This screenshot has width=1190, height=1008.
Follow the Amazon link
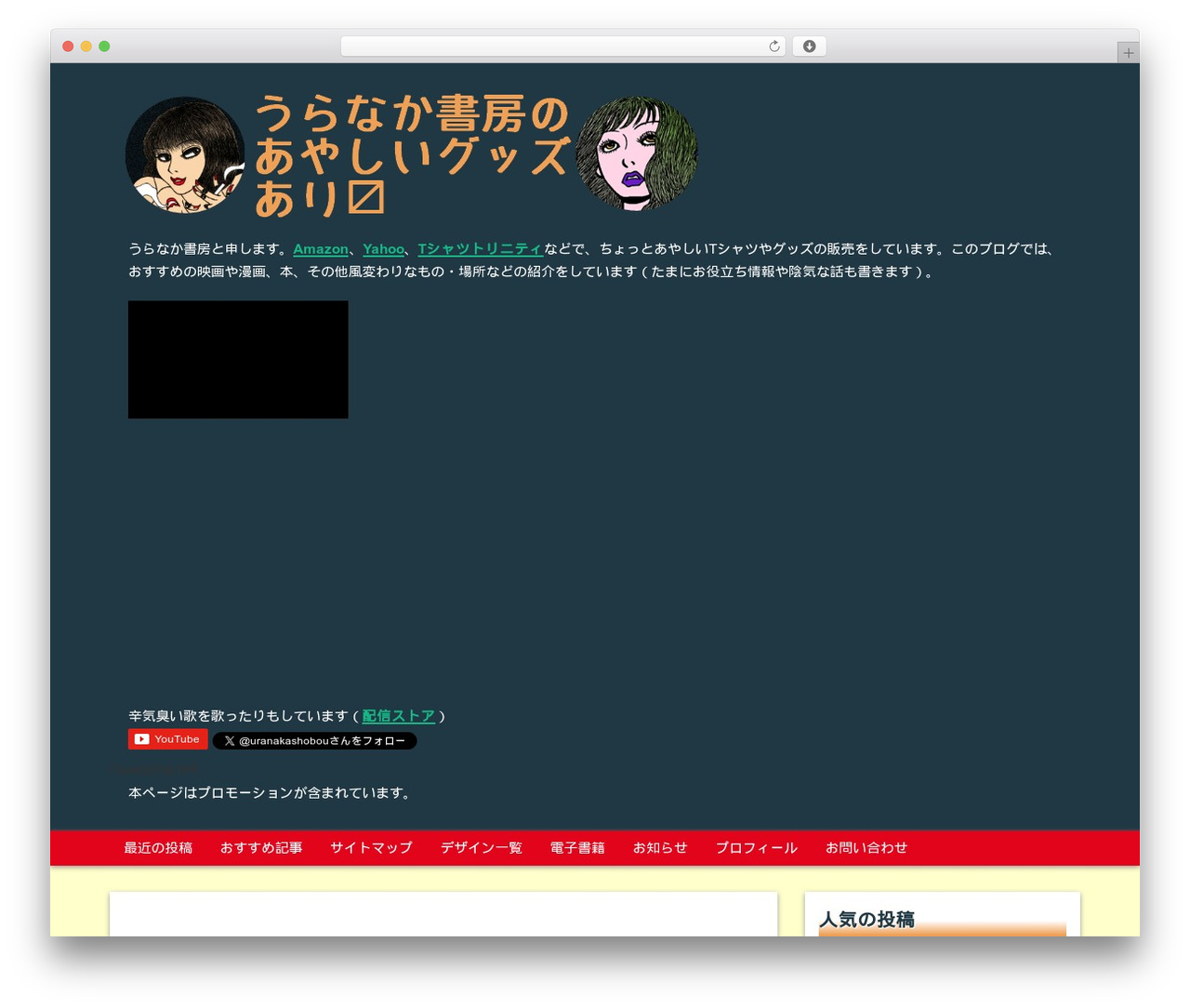click(x=321, y=249)
